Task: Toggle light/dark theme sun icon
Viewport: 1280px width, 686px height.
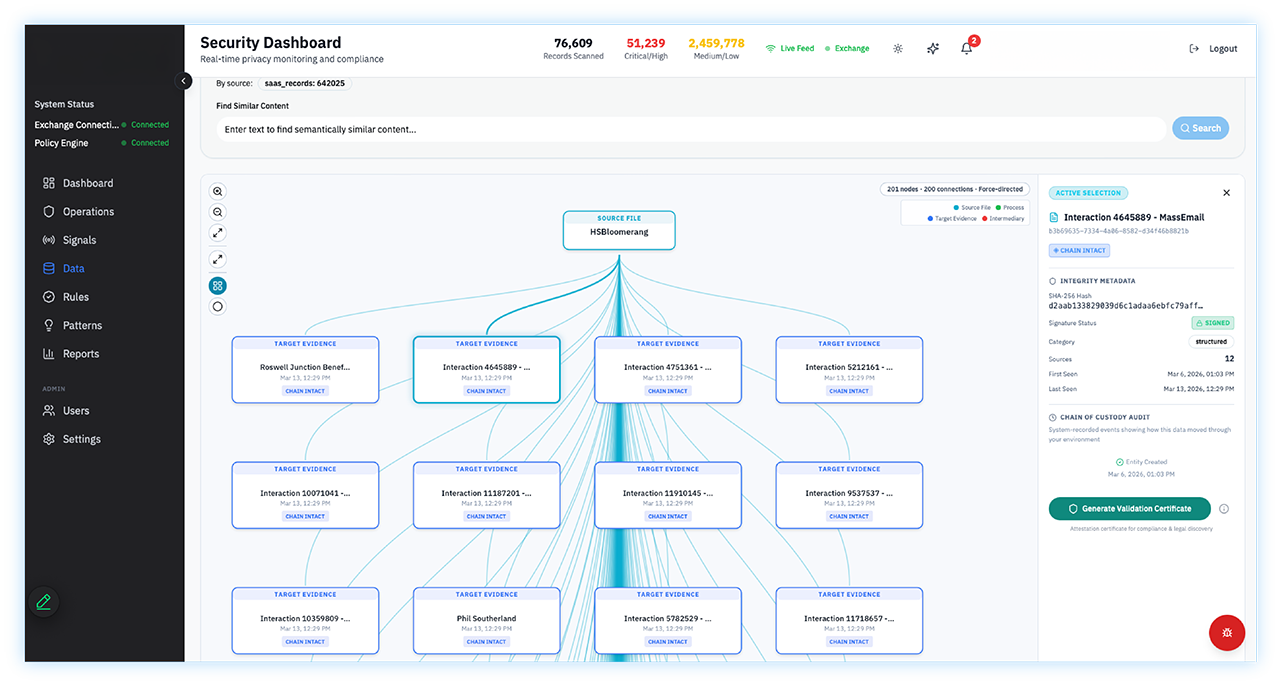Action: tap(898, 48)
